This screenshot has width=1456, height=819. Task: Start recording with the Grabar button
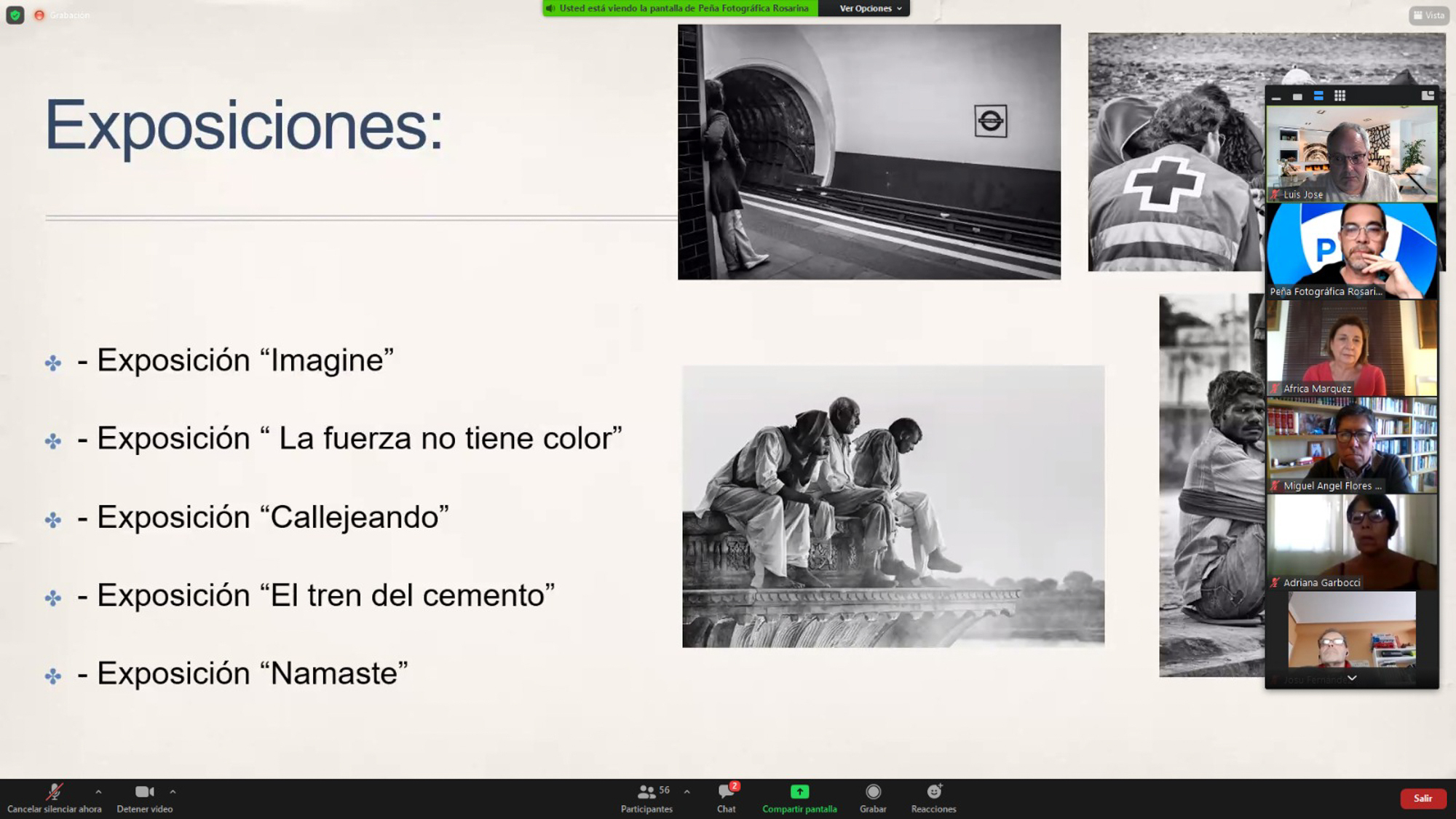point(873,798)
